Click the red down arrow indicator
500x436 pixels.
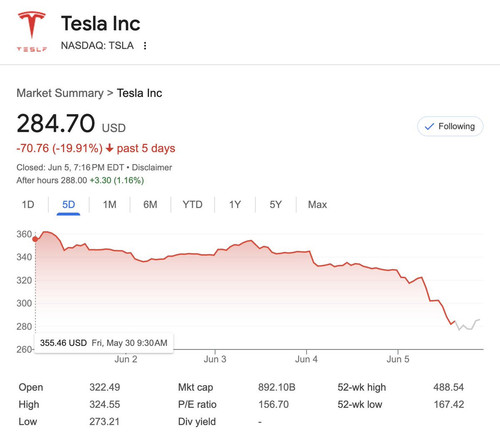click(109, 148)
